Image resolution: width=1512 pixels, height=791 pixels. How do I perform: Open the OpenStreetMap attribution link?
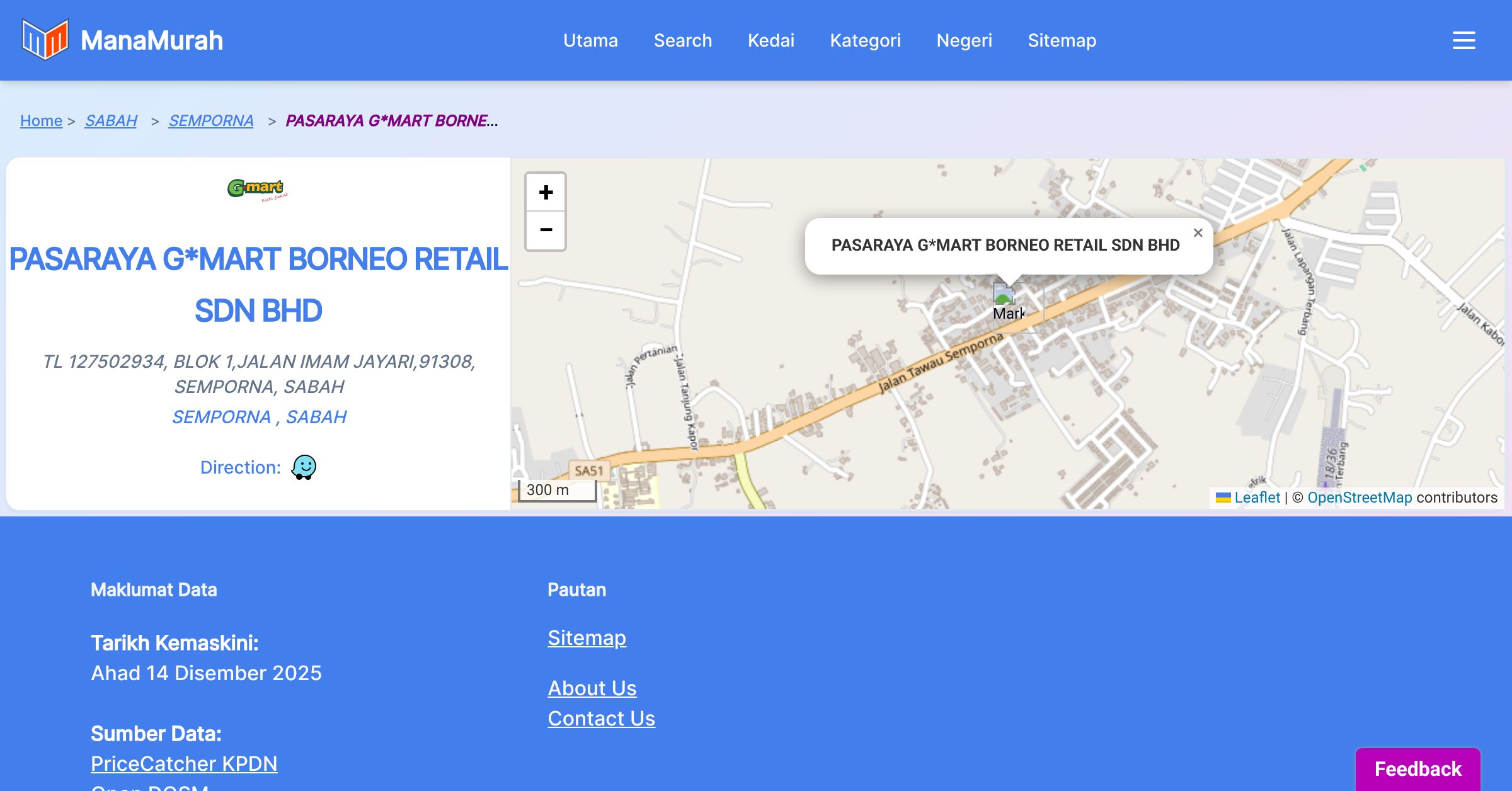tap(1360, 498)
